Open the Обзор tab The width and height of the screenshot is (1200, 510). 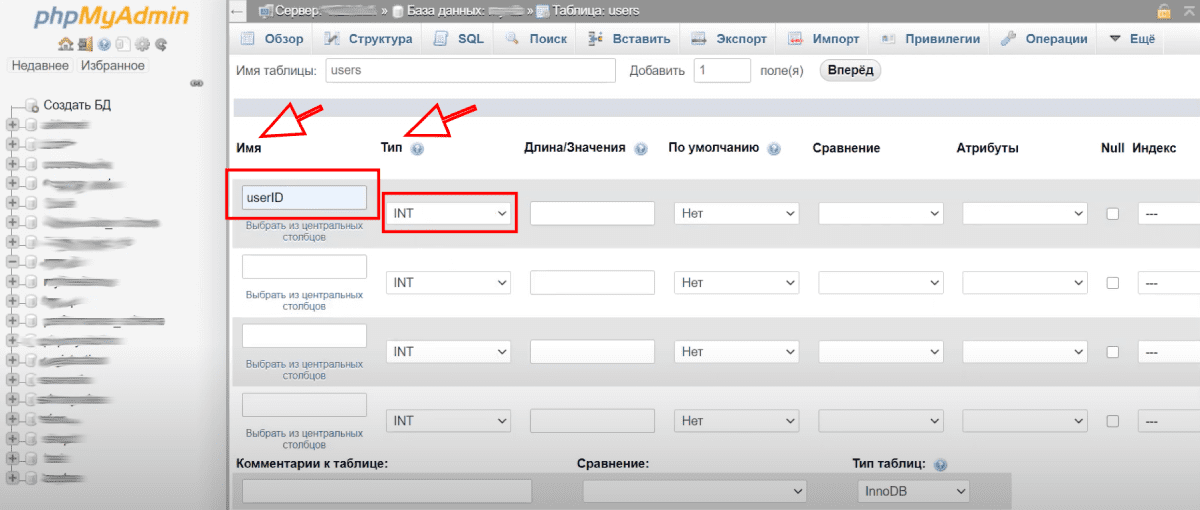click(273, 39)
